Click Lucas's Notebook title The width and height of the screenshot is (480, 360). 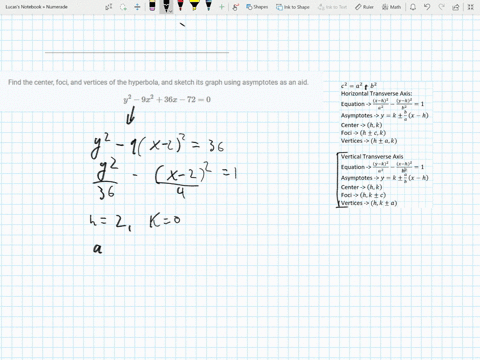(x=37, y=7)
